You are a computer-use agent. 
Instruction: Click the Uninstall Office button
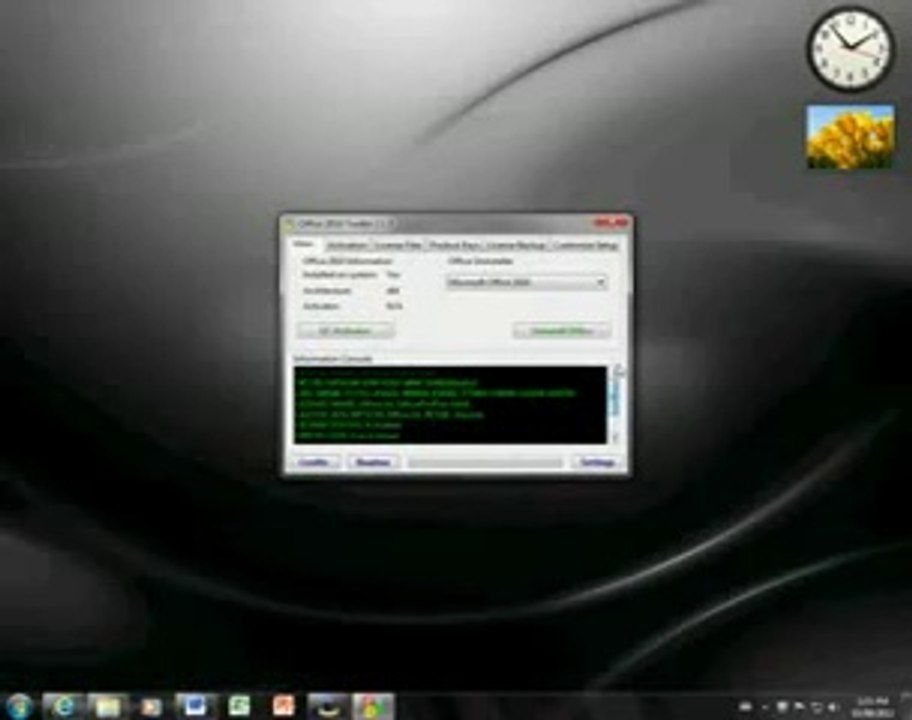point(562,331)
